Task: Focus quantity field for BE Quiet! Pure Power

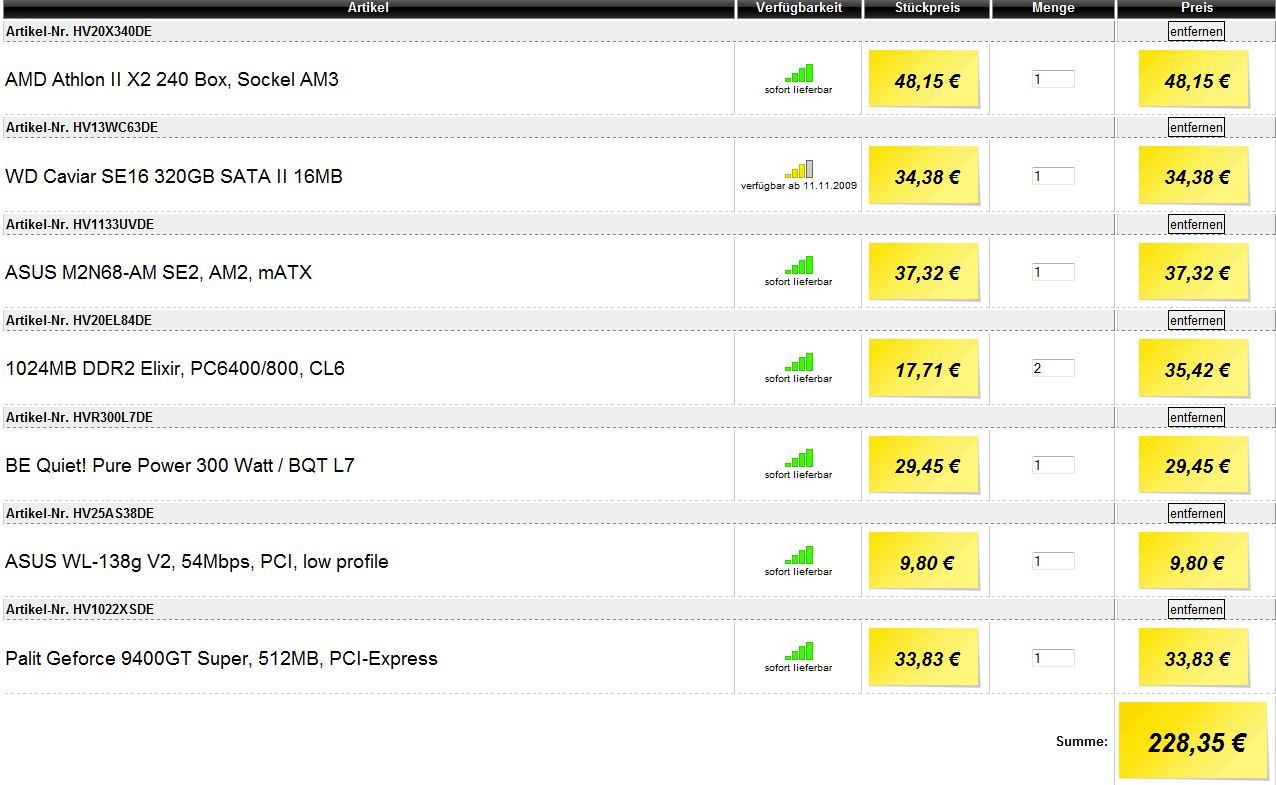Action: [x=1053, y=465]
